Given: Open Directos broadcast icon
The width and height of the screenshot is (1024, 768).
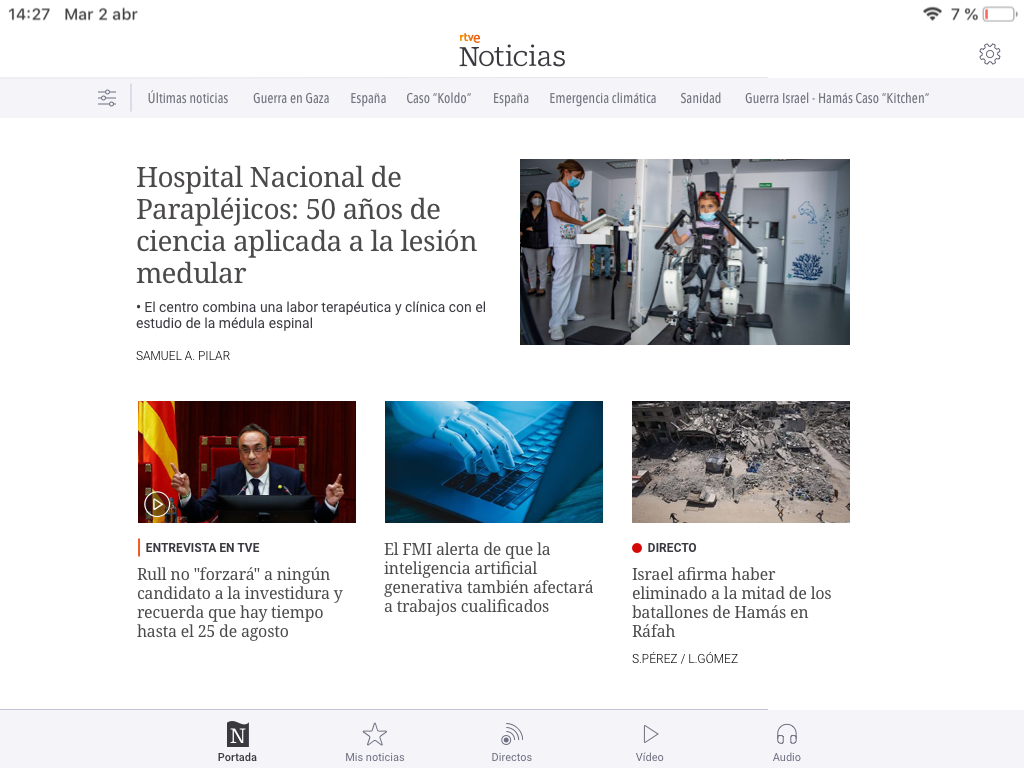Looking at the screenshot, I should 511,735.
